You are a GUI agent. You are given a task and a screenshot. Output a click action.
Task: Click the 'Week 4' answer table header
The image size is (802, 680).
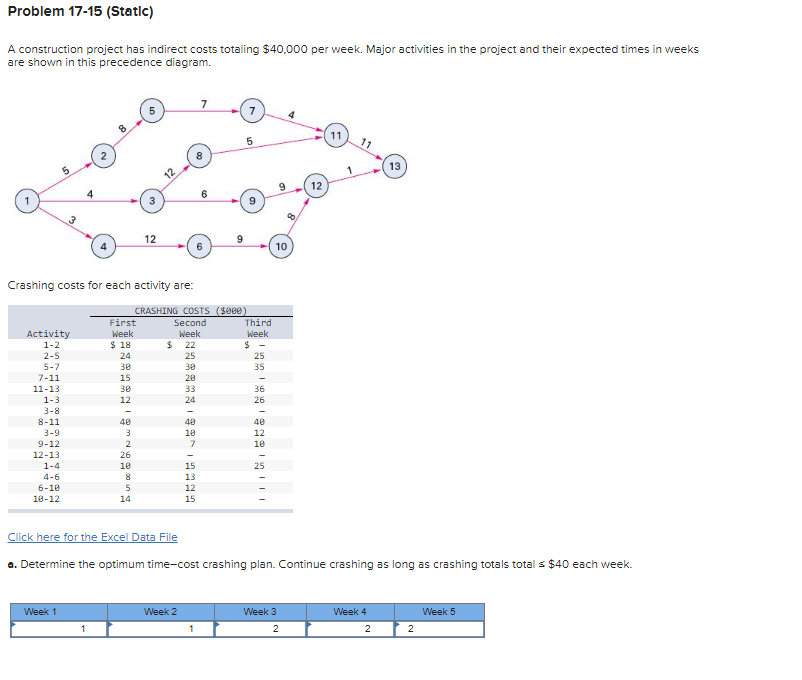[x=350, y=611]
